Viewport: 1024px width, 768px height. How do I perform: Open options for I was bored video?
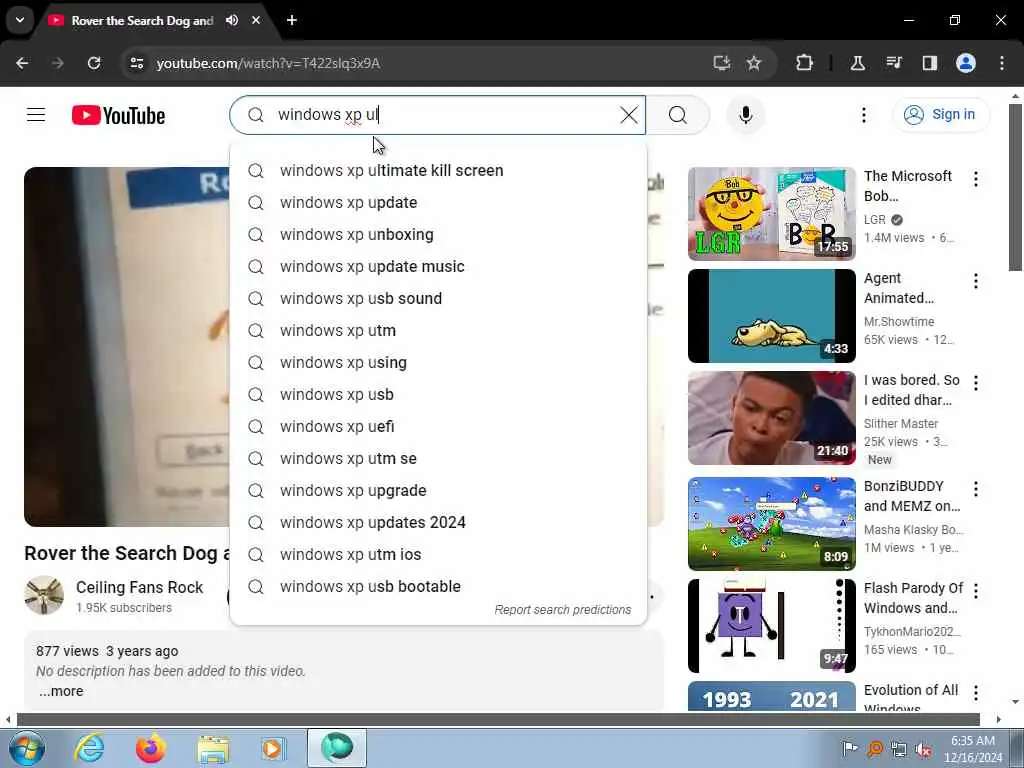976,383
